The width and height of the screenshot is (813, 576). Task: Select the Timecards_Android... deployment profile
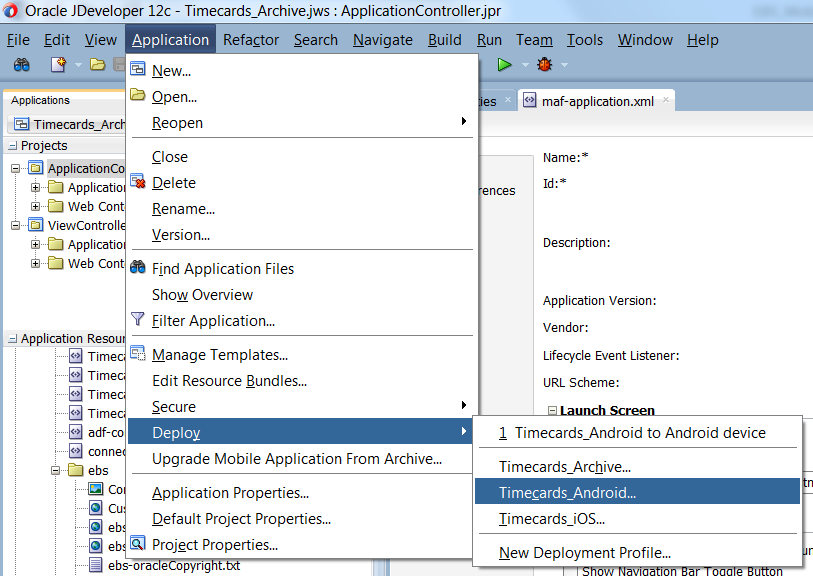point(637,491)
